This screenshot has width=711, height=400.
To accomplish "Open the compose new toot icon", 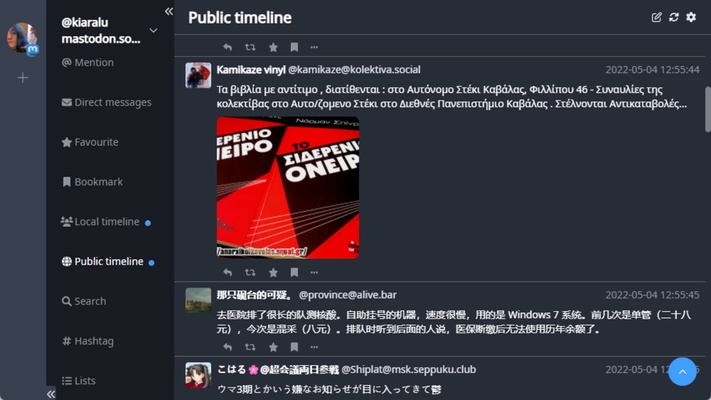I will click(656, 17).
